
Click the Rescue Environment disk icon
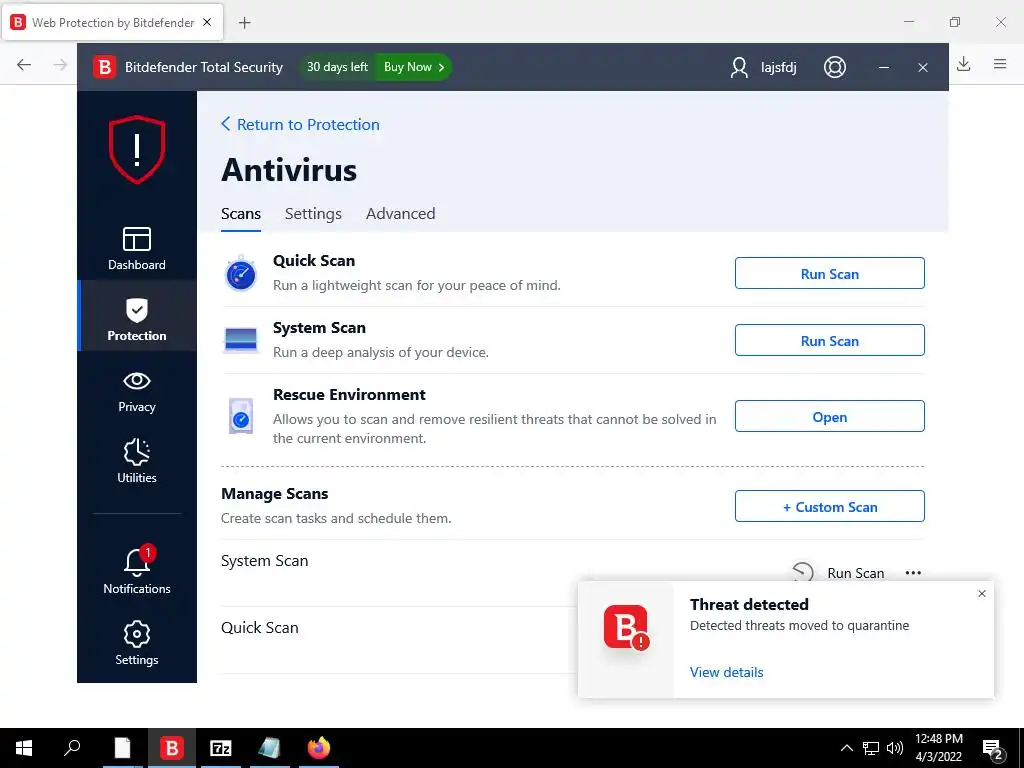(x=241, y=416)
